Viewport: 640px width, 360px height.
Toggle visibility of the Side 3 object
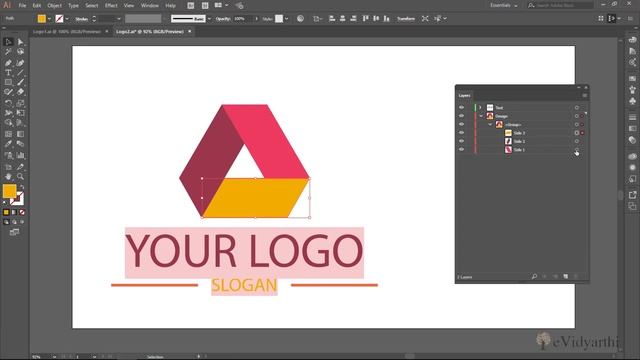(461, 133)
